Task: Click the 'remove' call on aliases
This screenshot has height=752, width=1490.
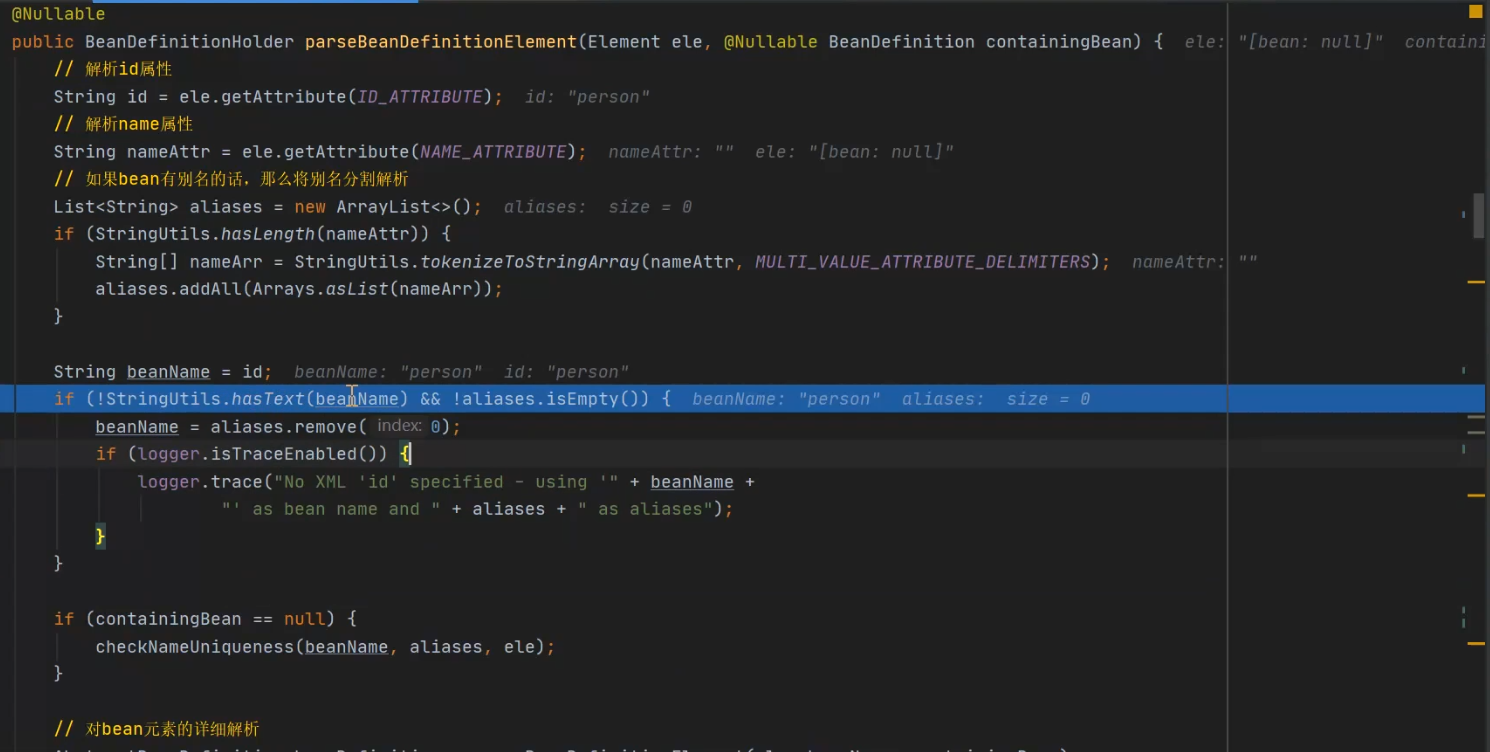Action: click(325, 427)
